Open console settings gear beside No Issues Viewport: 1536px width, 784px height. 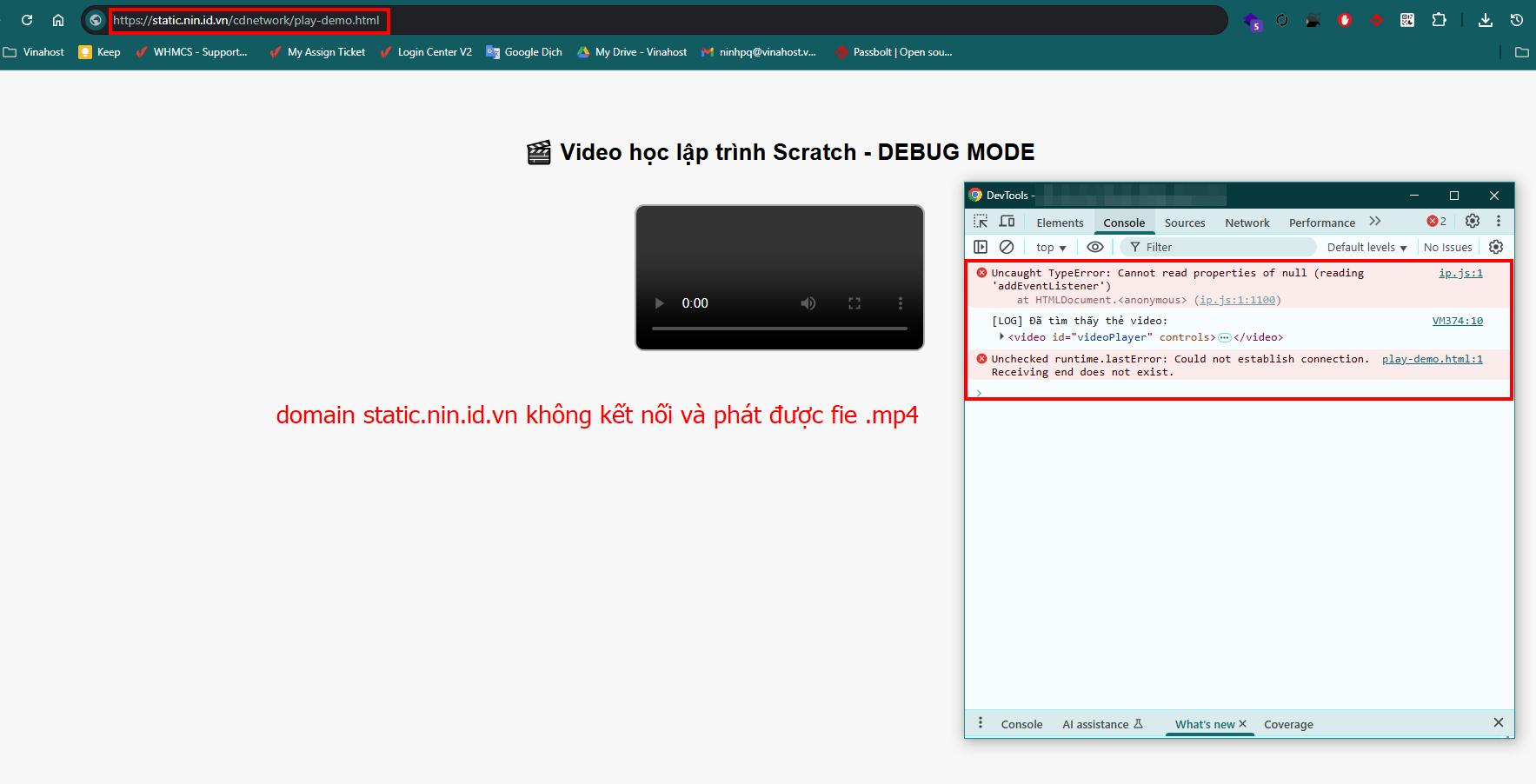coord(1496,247)
